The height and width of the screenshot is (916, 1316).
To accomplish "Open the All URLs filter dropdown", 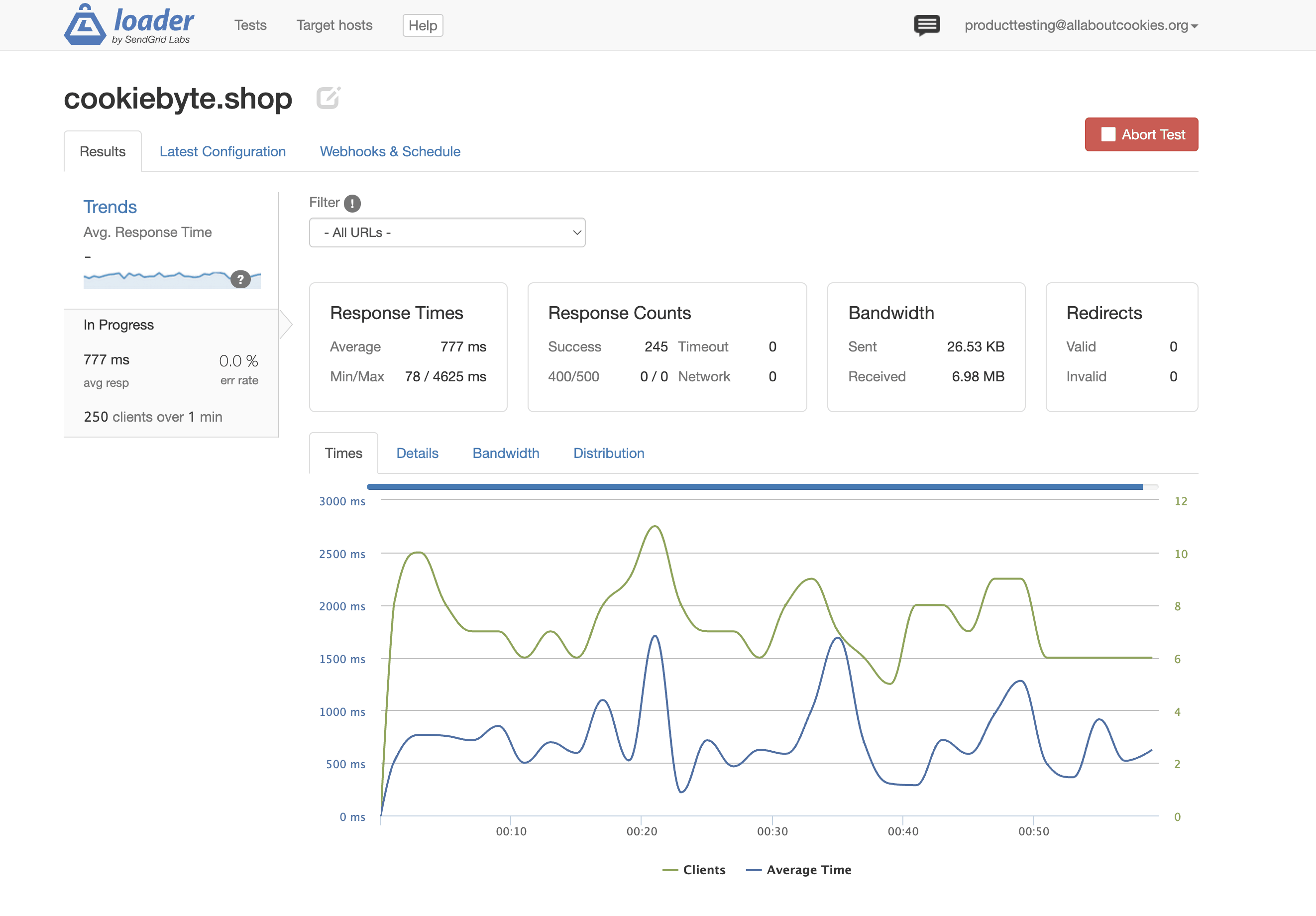I will point(446,232).
